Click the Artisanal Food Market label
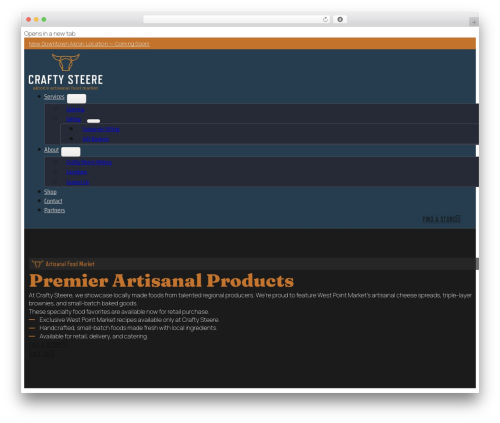Viewport: 500px width, 423px height. pos(70,264)
